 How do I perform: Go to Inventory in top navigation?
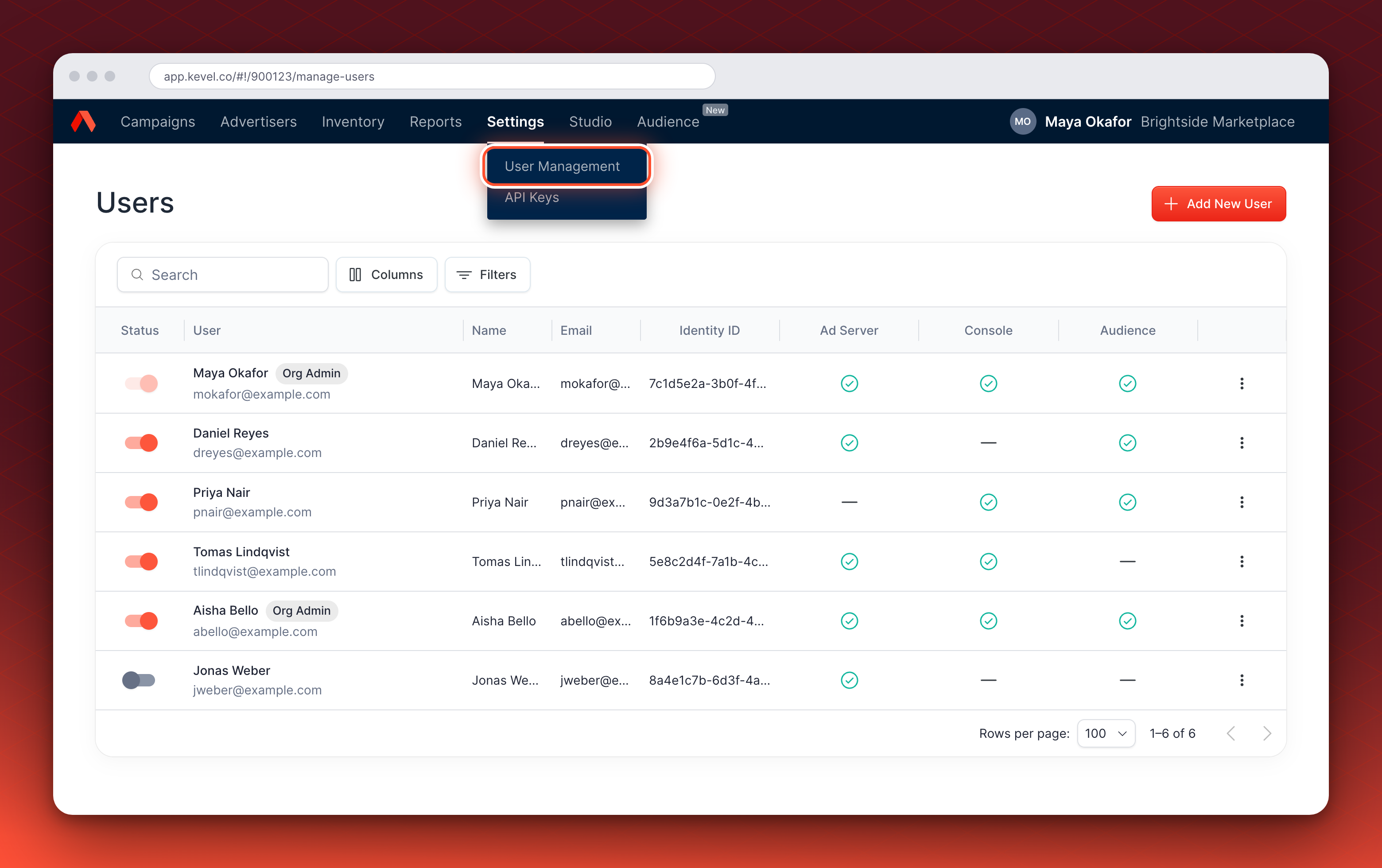(353, 122)
